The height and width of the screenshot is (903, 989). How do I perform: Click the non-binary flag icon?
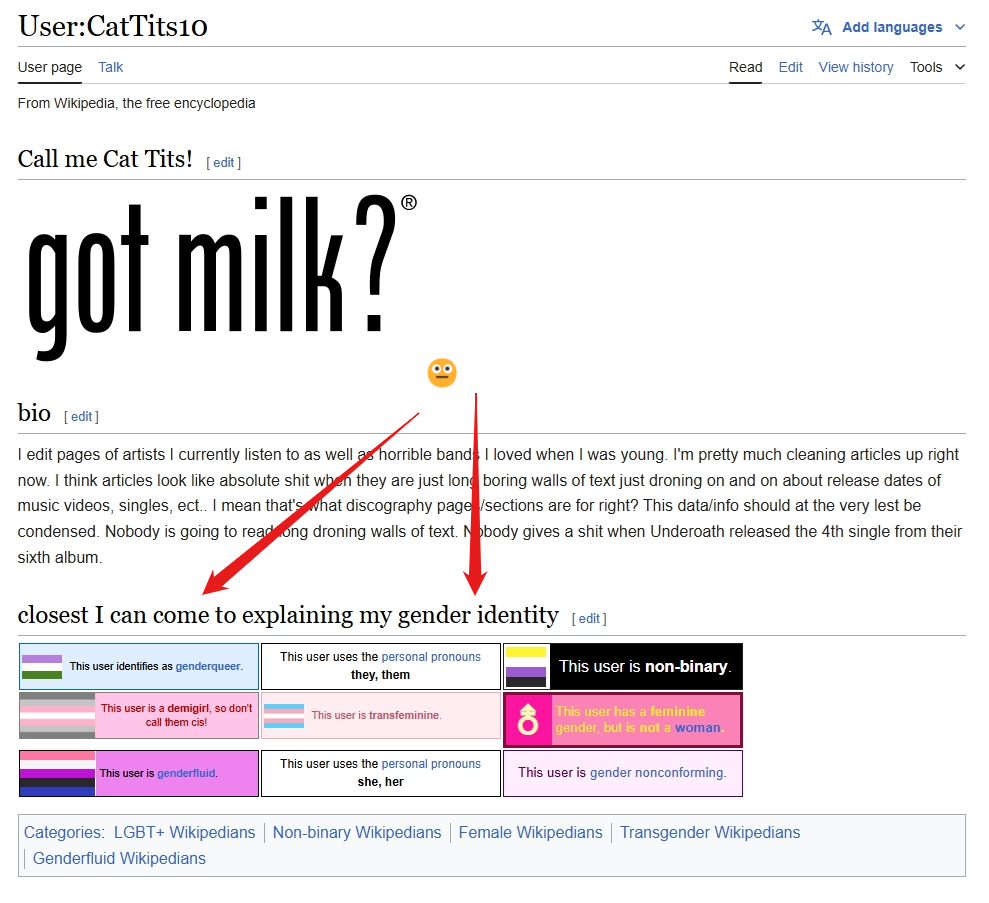[525, 667]
